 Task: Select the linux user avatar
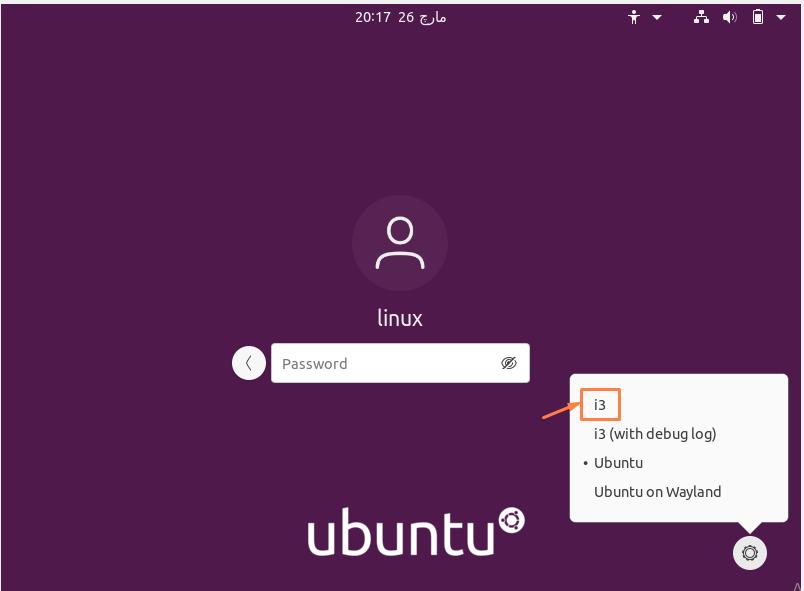click(400, 243)
